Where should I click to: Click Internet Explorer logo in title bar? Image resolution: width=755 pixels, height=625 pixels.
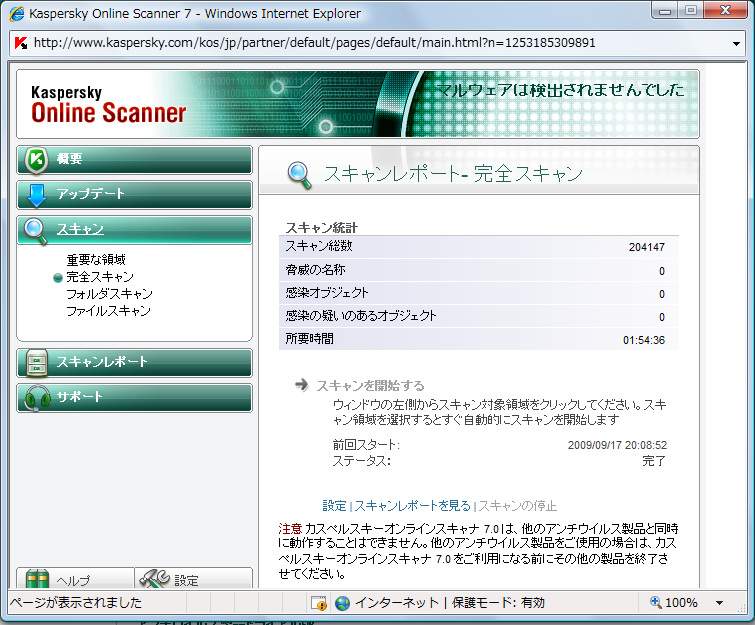point(17,13)
